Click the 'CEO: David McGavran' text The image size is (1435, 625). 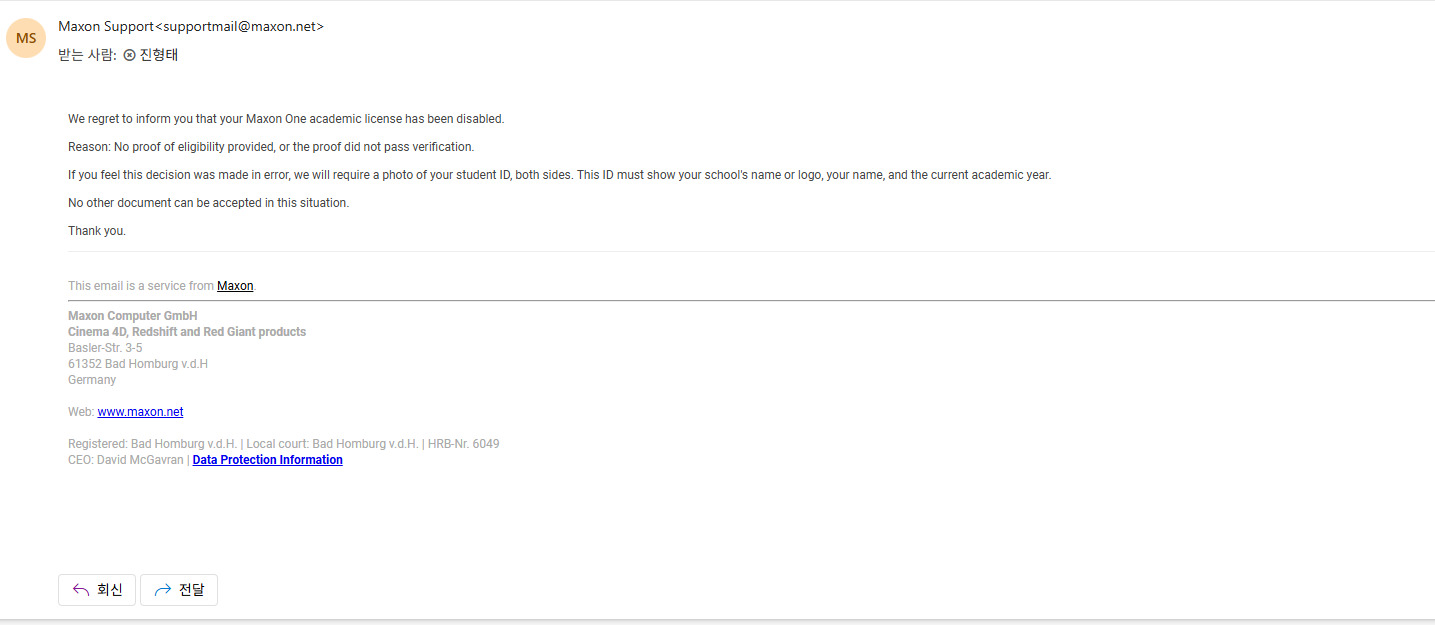(125, 460)
